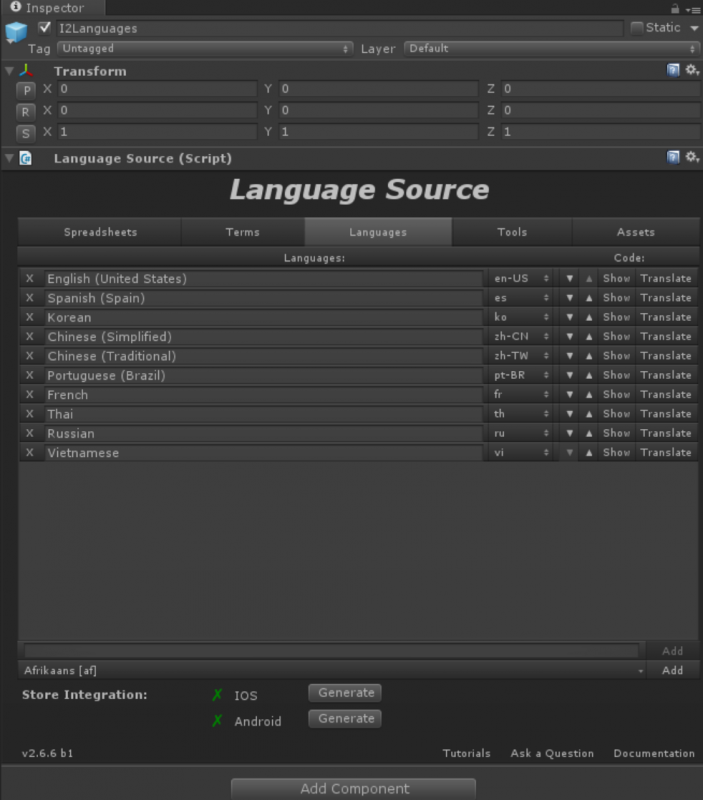Open the Layer dropdown

pos(551,48)
